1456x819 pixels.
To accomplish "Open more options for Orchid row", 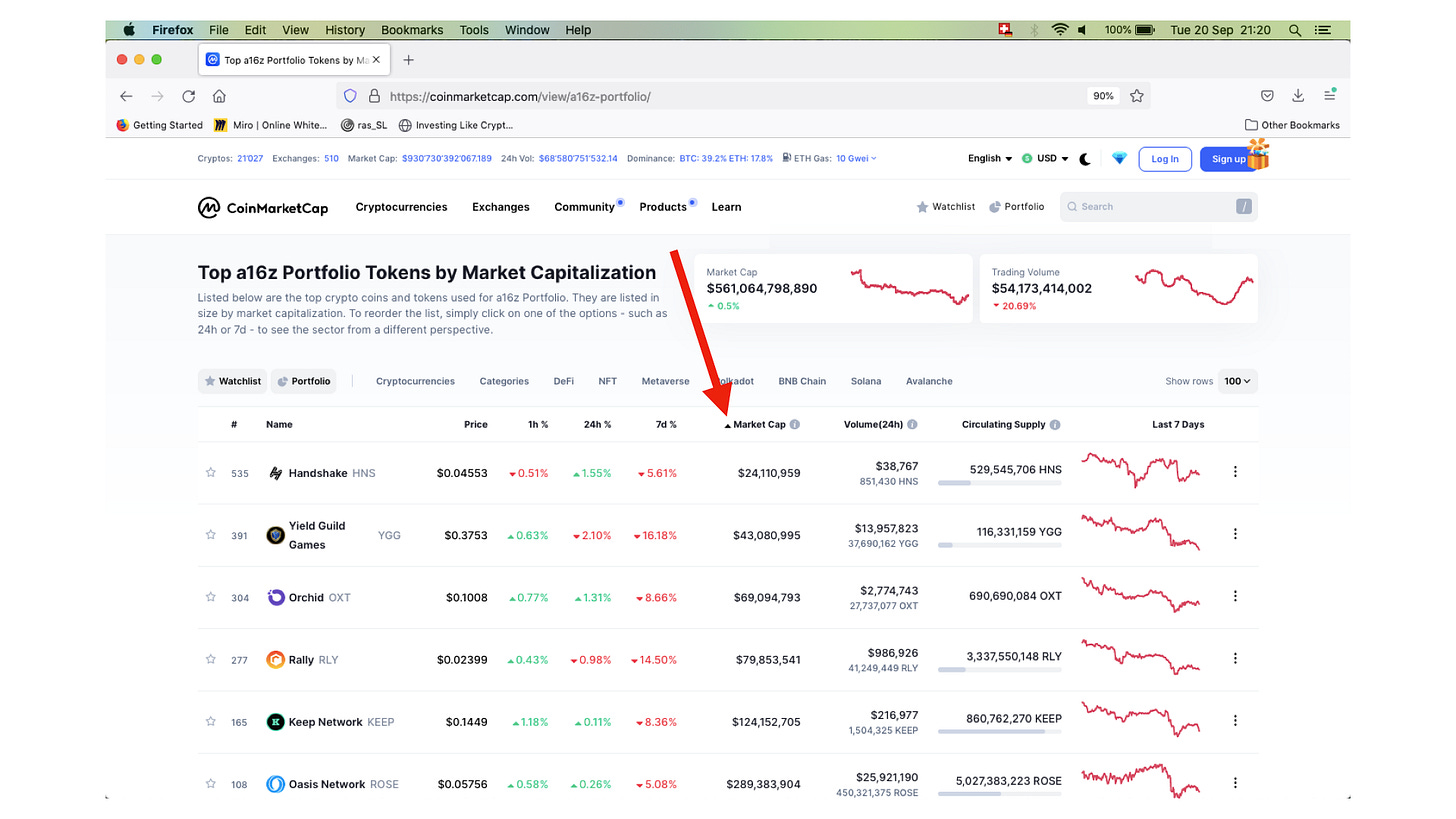I will click(x=1235, y=596).
